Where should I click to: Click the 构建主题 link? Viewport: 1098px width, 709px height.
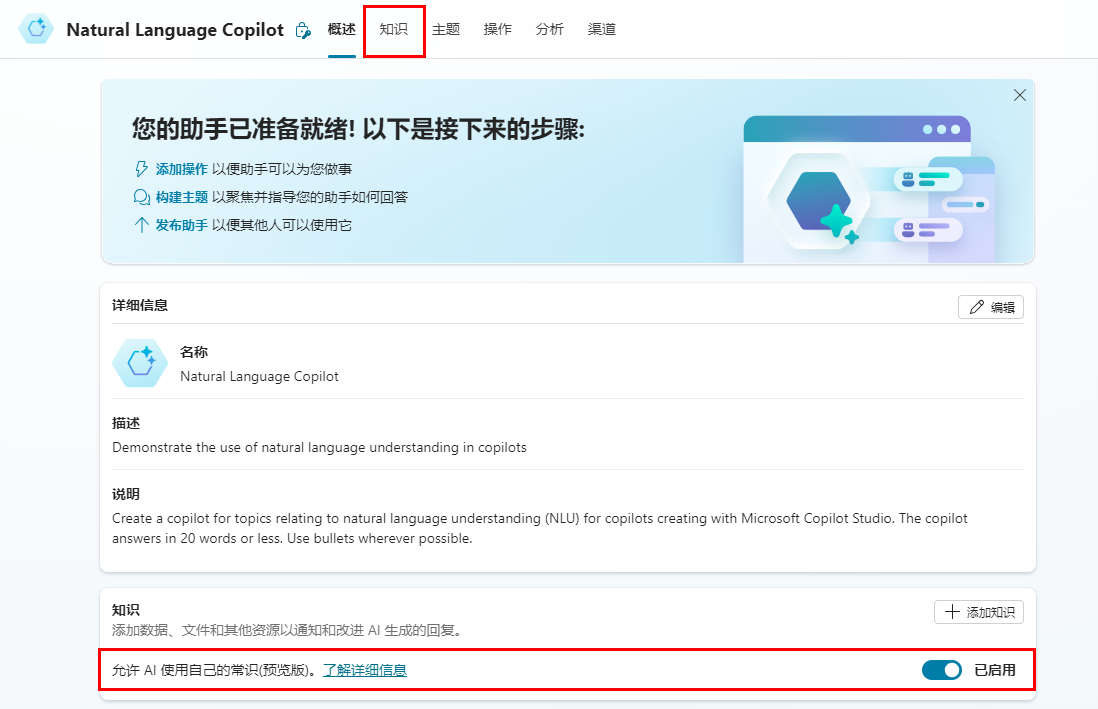point(181,197)
